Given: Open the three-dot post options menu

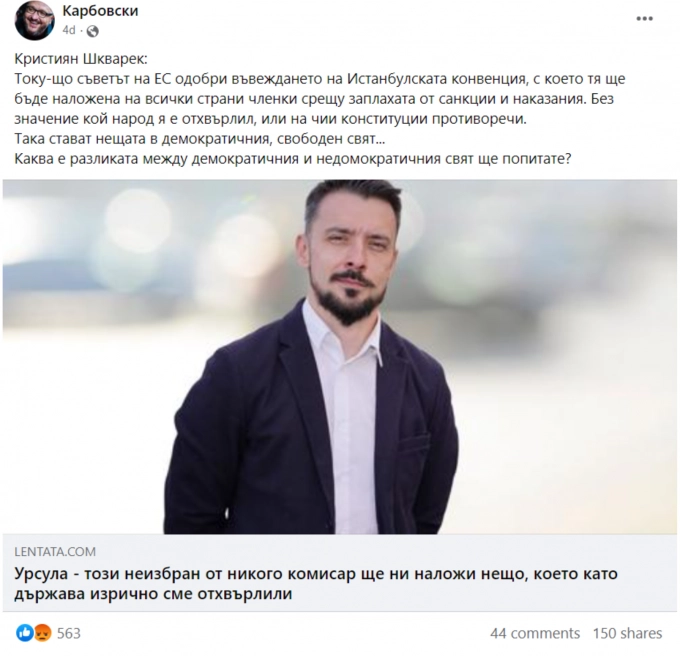Looking at the screenshot, I should (644, 19).
